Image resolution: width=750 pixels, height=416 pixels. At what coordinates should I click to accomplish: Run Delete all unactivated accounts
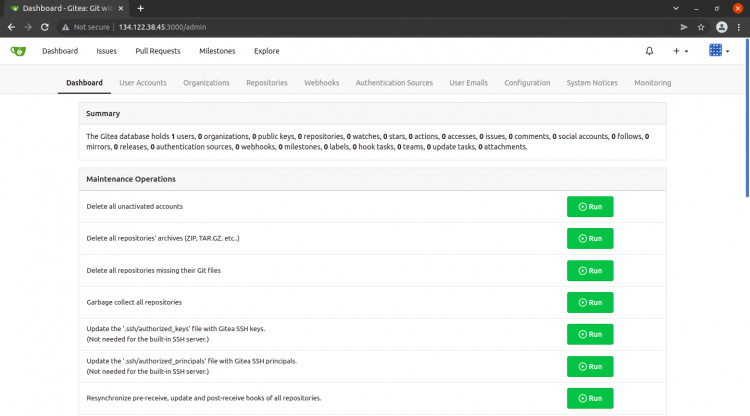pos(590,206)
